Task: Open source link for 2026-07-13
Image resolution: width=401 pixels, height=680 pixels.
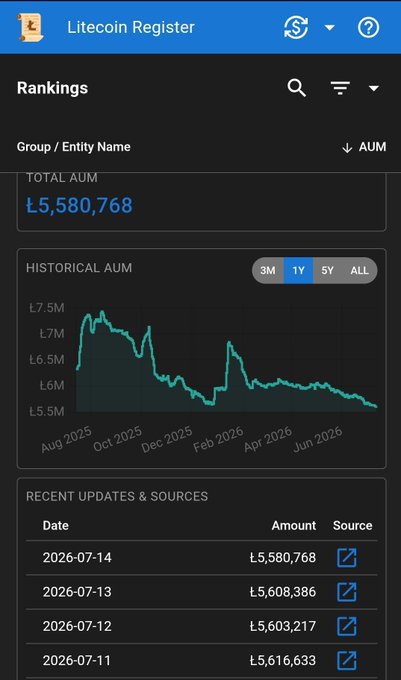Action: tap(347, 592)
